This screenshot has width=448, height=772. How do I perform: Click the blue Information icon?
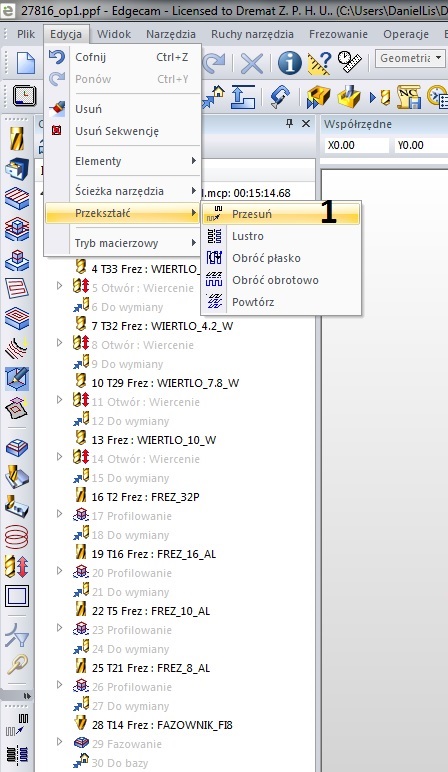pos(289,63)
